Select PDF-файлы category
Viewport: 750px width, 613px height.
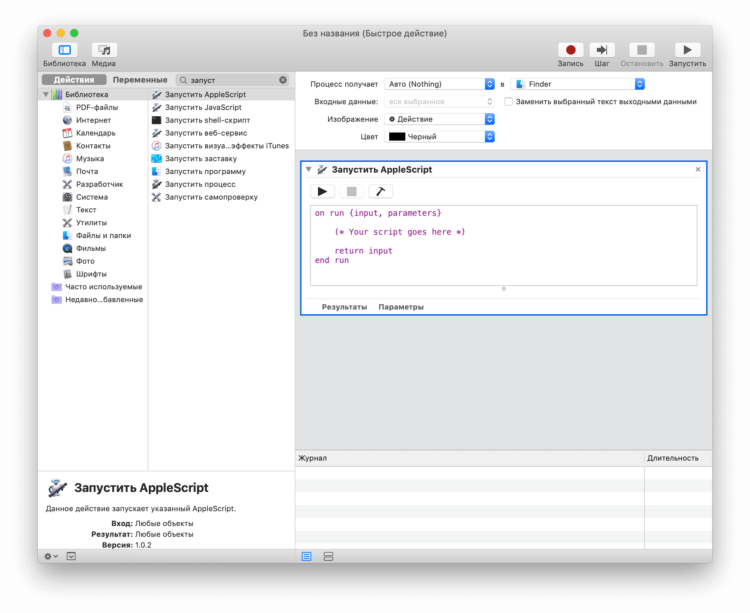tap(97, 107)
